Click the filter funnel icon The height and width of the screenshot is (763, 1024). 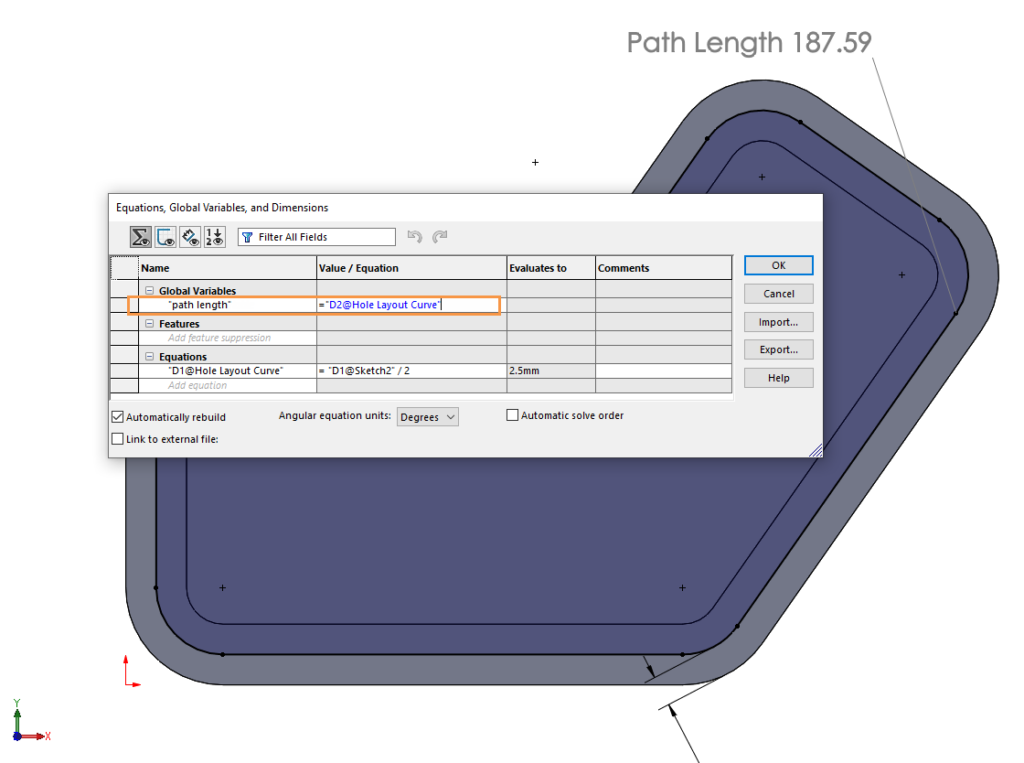[x=247, y=236]
